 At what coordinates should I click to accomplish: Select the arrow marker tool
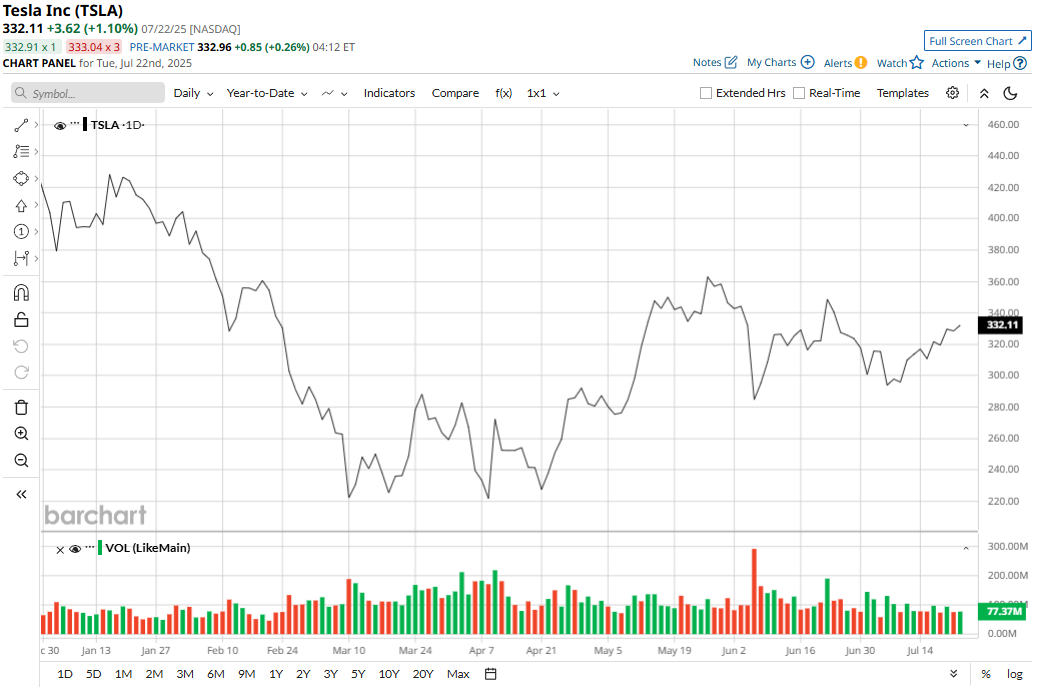tap(21, 206)
